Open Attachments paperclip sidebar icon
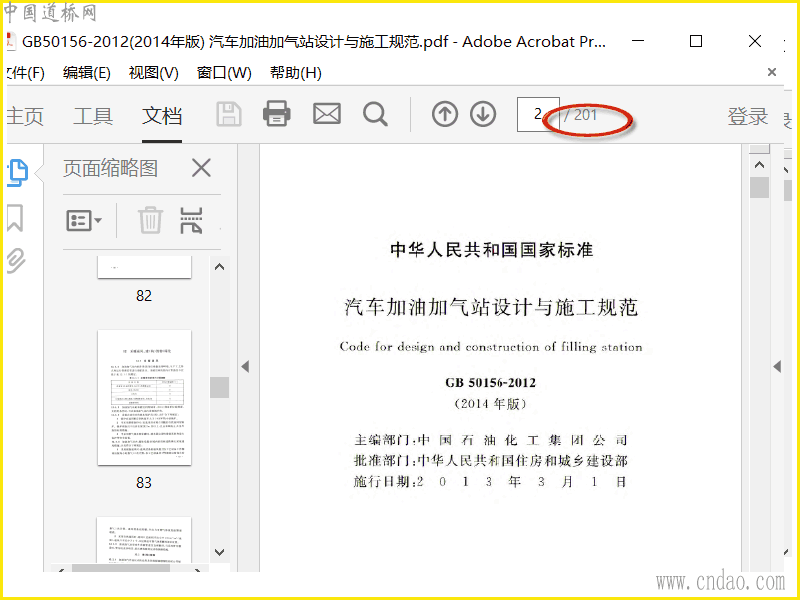800x600 pixels. click(16, 261)
